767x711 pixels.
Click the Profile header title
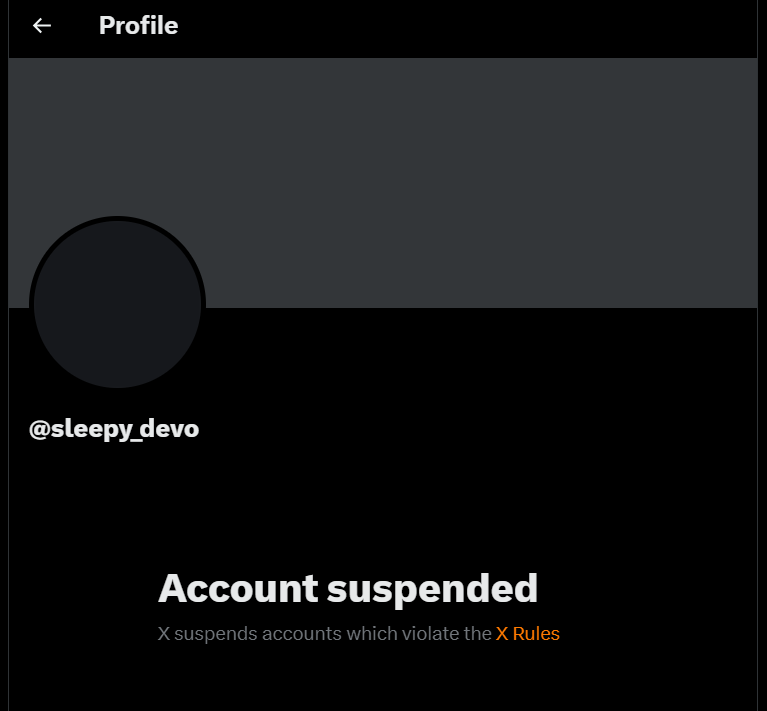(x=138, y=25)
